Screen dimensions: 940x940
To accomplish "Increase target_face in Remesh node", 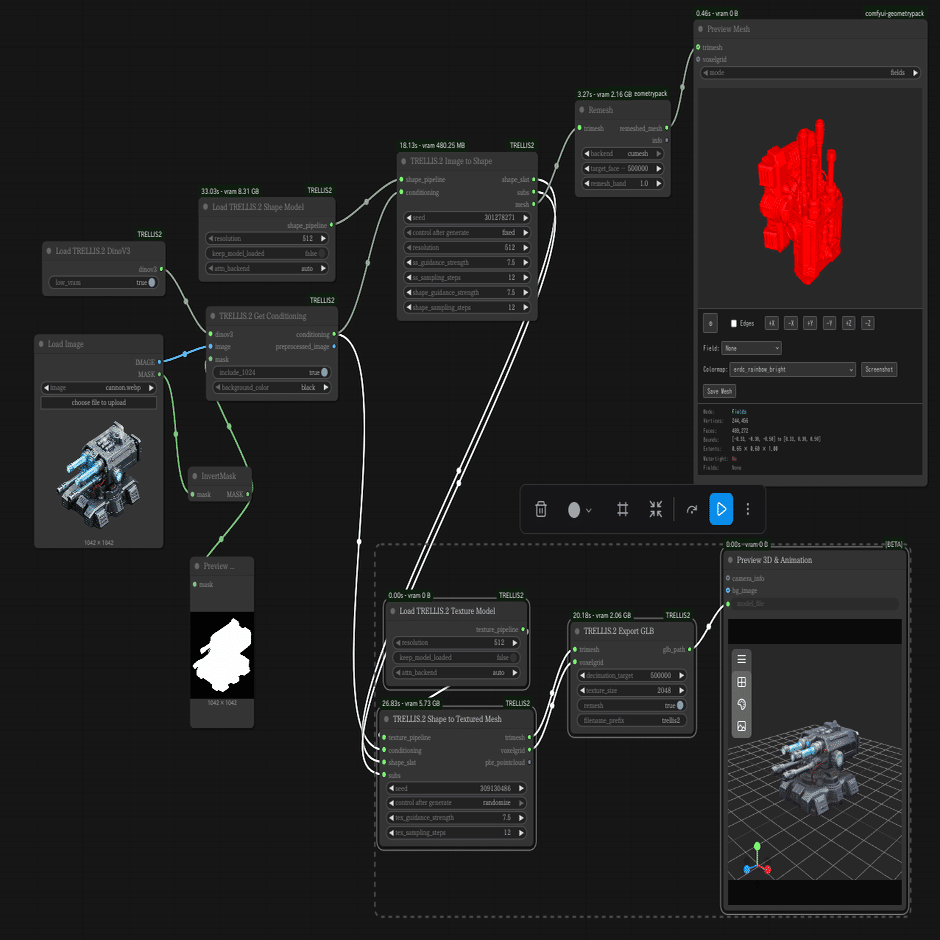I will pyautogui.click(x=659, y=168).
